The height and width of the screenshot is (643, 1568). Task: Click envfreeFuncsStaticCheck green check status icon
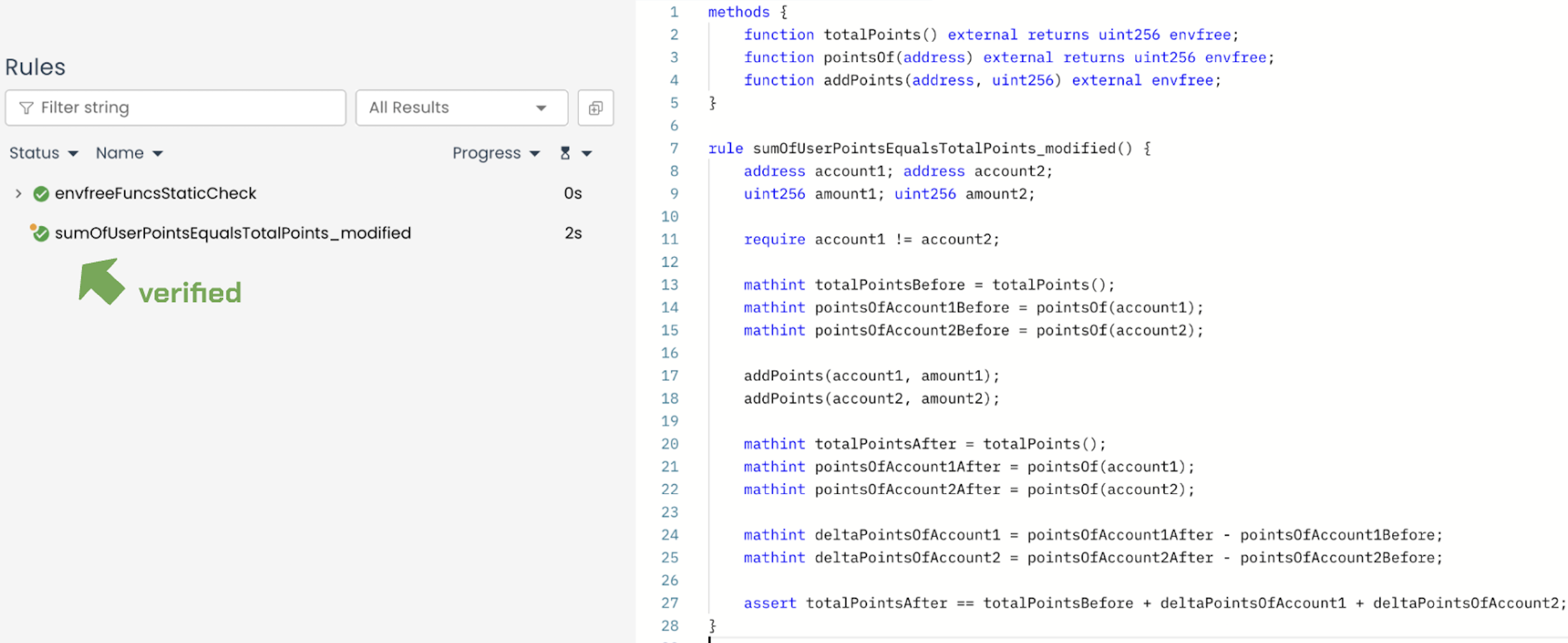[x=41, y=194]
